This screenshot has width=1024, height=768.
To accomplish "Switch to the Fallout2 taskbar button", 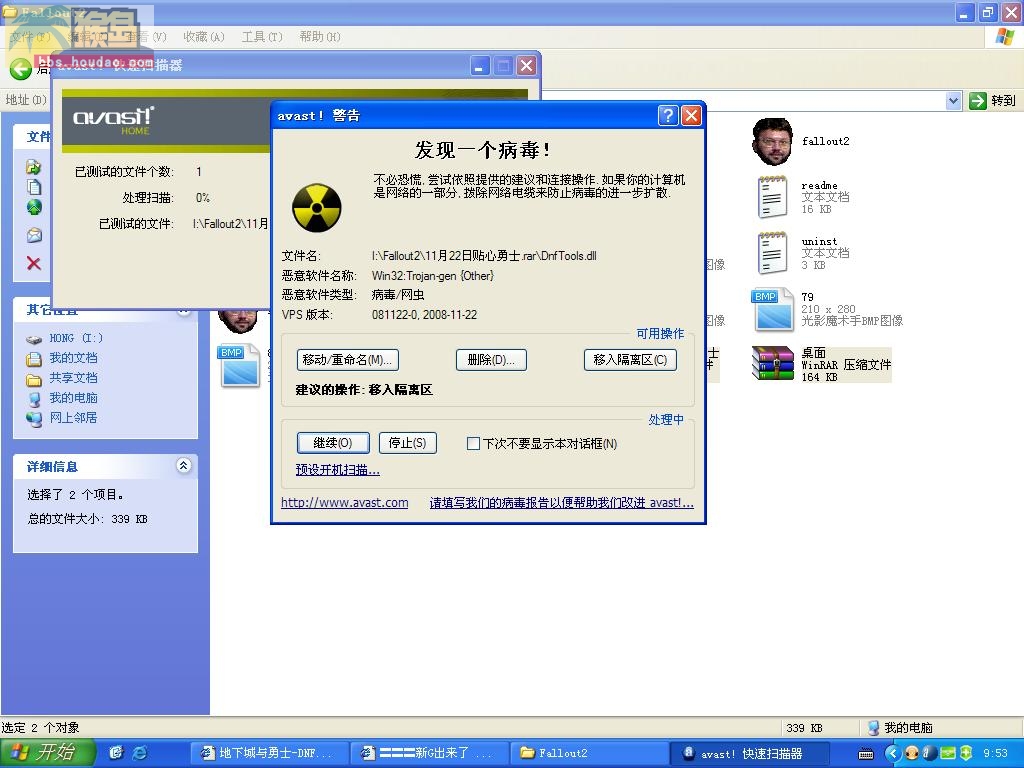I will coord(588,753).
